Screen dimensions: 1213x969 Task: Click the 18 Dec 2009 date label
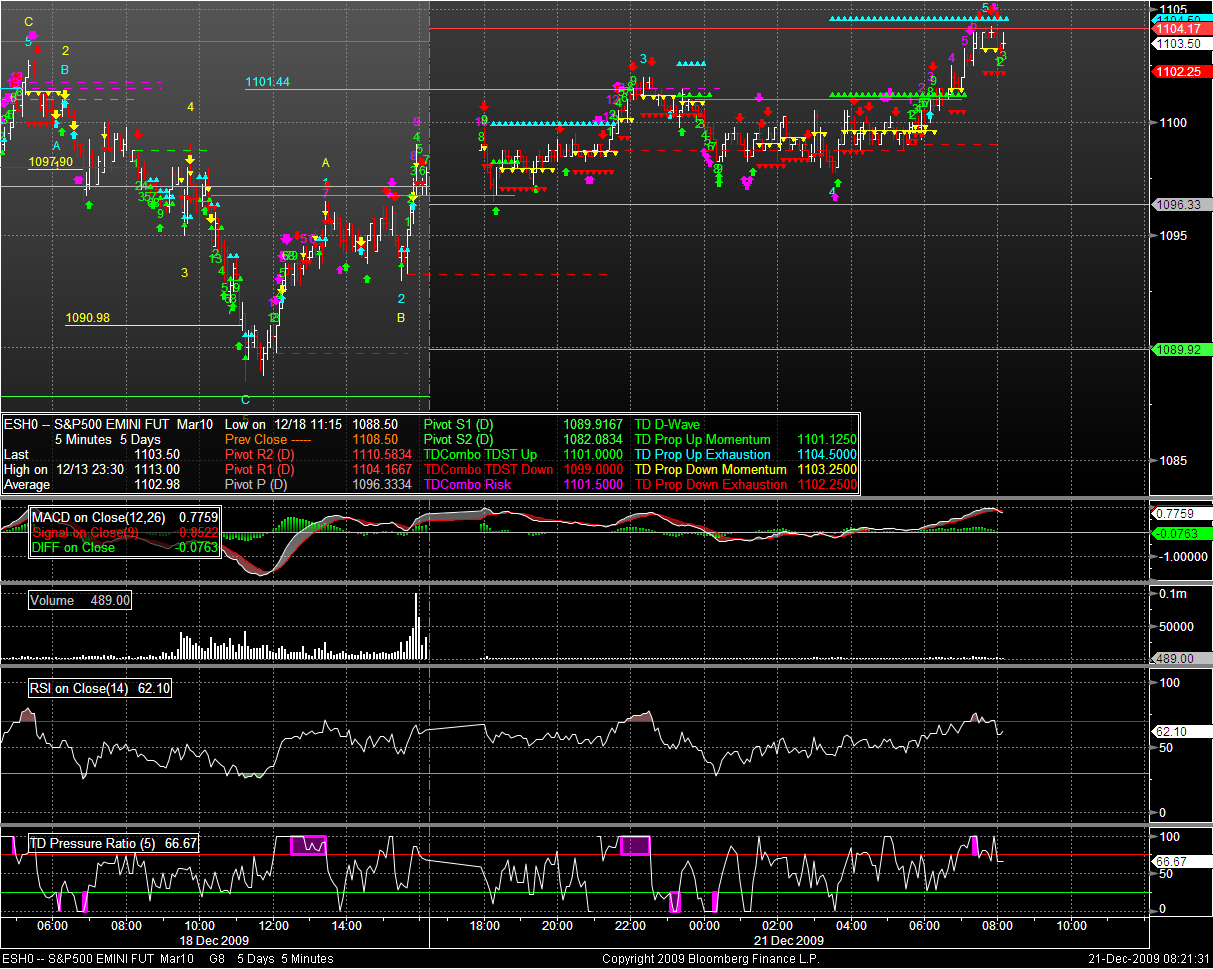pos(214,941)
